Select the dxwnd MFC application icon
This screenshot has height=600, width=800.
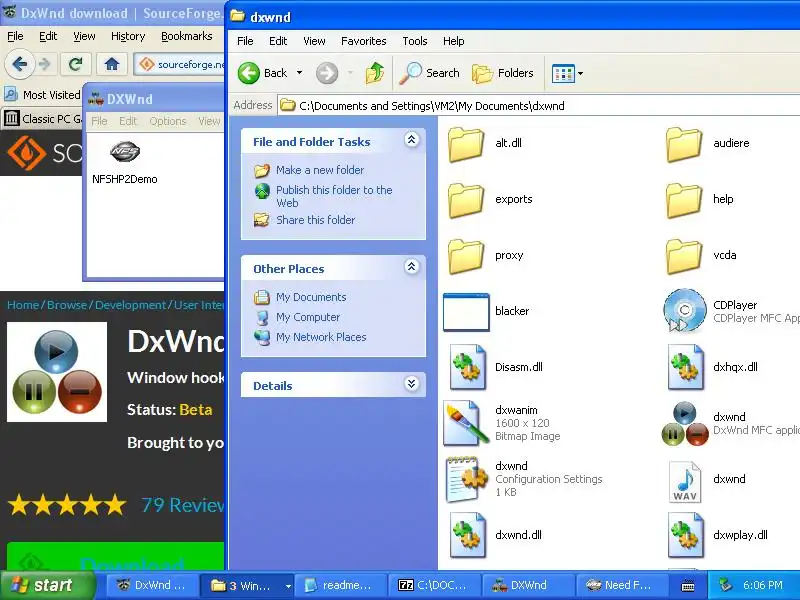tap(685, 423)
